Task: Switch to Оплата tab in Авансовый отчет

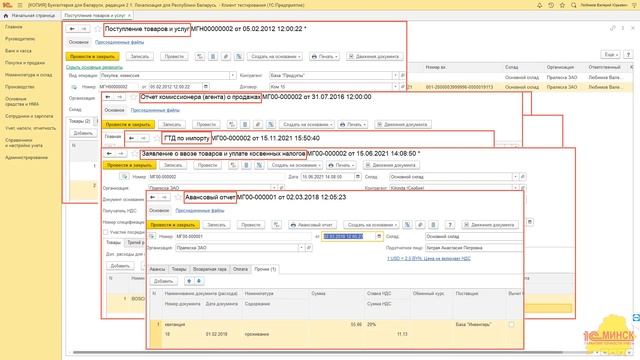Action: coord(240,269)
